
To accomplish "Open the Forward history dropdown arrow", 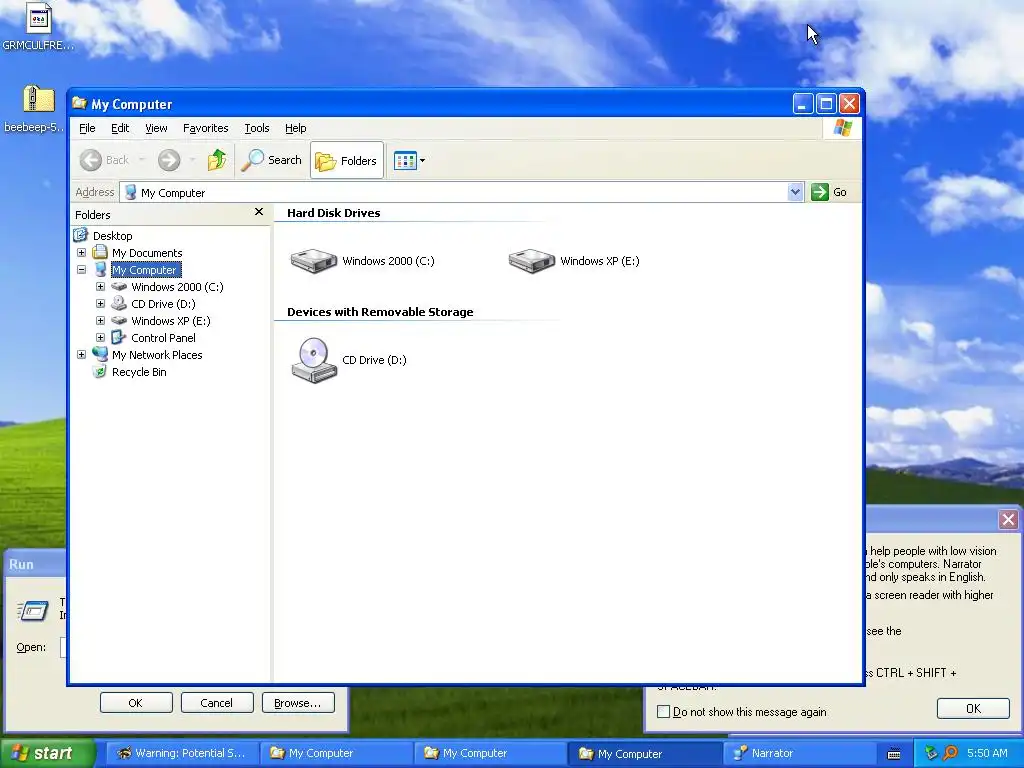I will pos(192,160).
